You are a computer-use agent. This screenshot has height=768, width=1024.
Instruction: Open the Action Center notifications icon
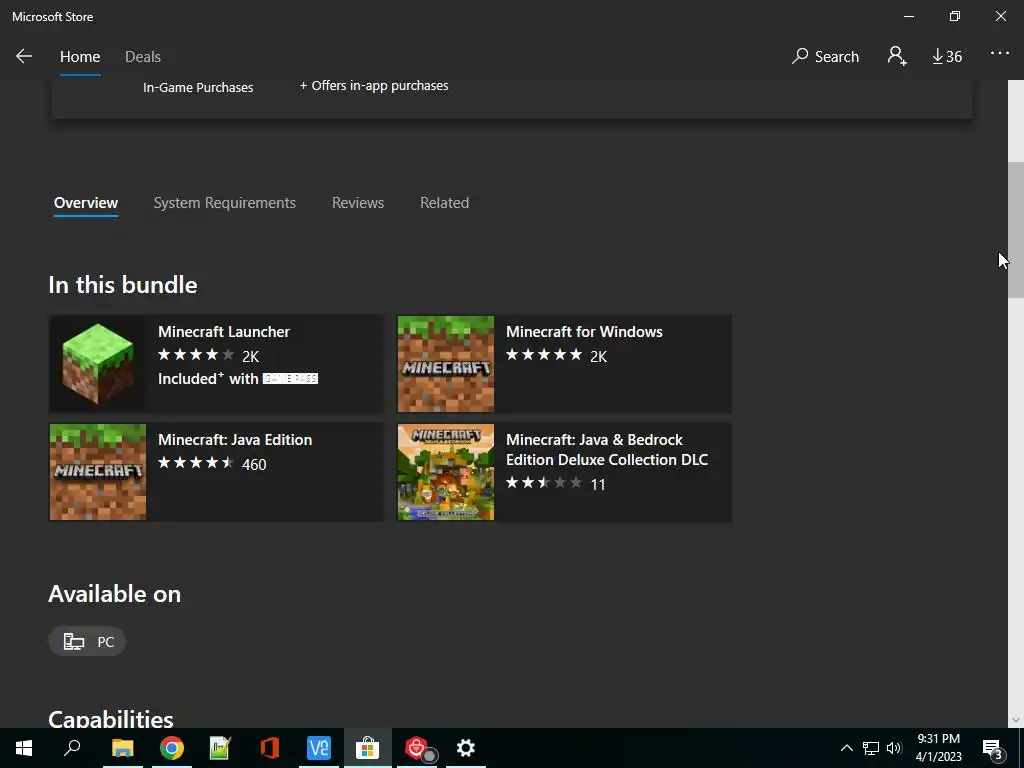click(992, 748)
